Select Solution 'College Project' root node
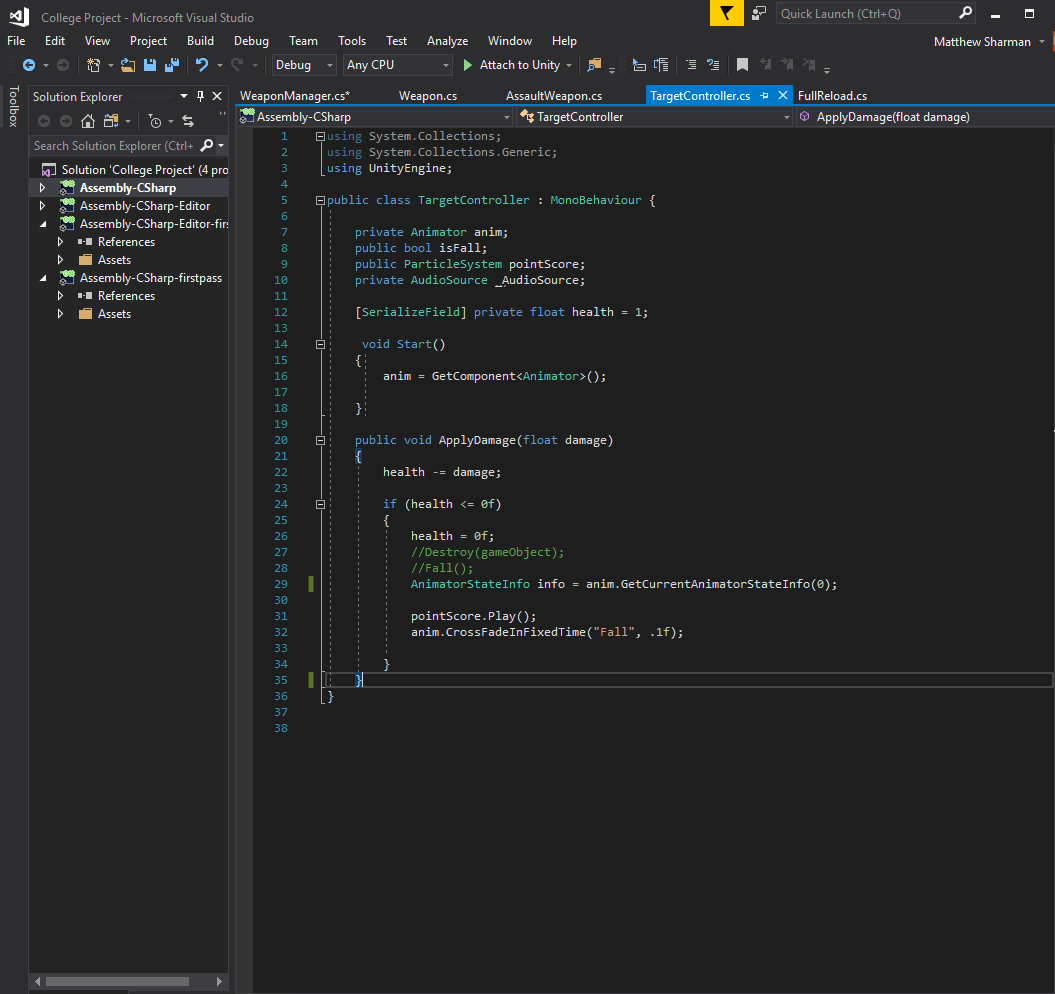Image resolution: width=1055 pixels, height=994 pixels. tap(131, 170)
